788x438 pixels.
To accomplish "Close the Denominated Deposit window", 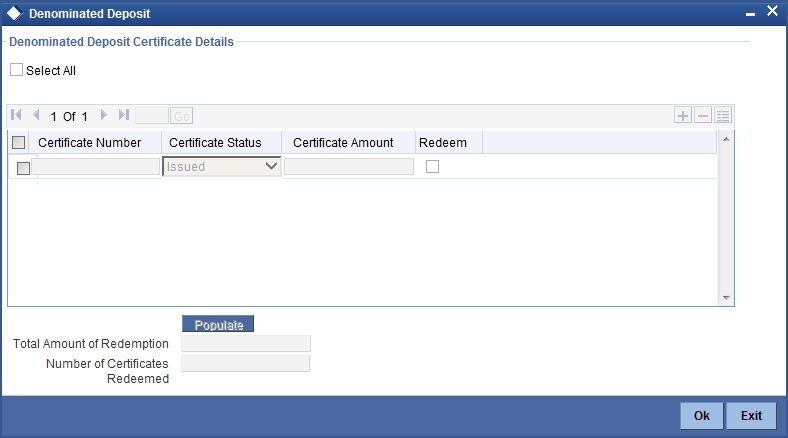I will pyautogui.click(x=772, y=11).
